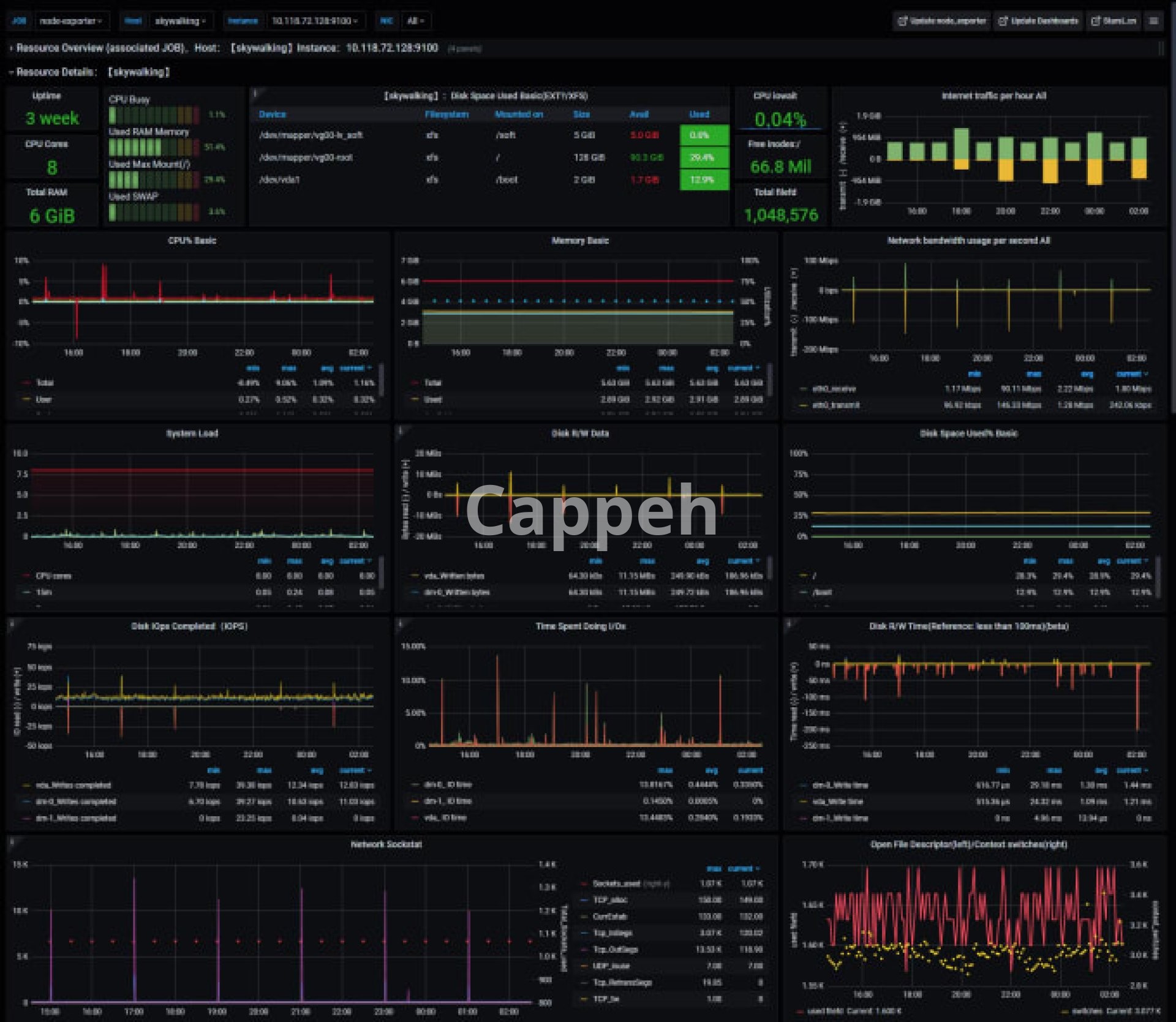Click the Update node_exporter link
Viewport: 1176px width, 1022px height.
pos(942,21)
